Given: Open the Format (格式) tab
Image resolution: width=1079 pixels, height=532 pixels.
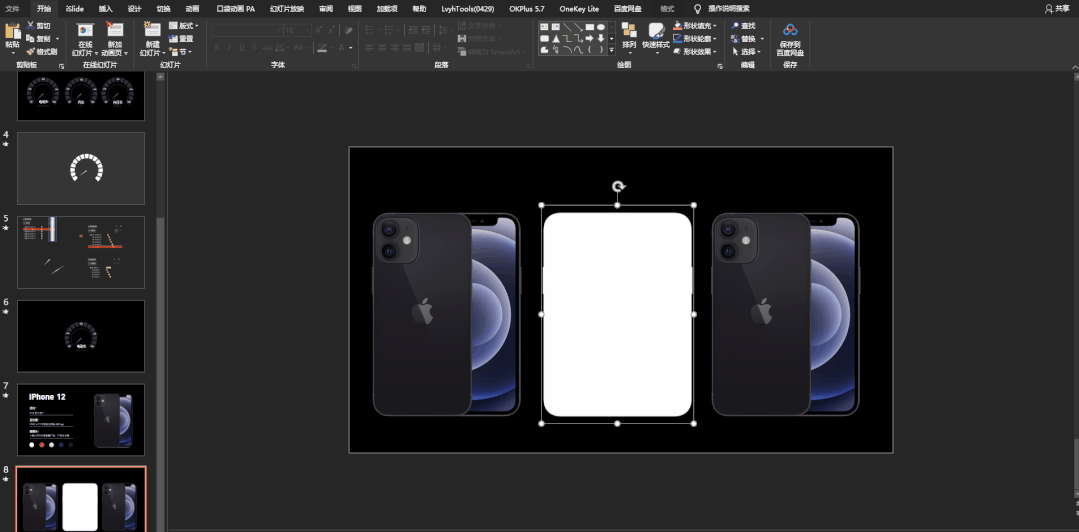Looking at the screenshot, I should 667,8.
